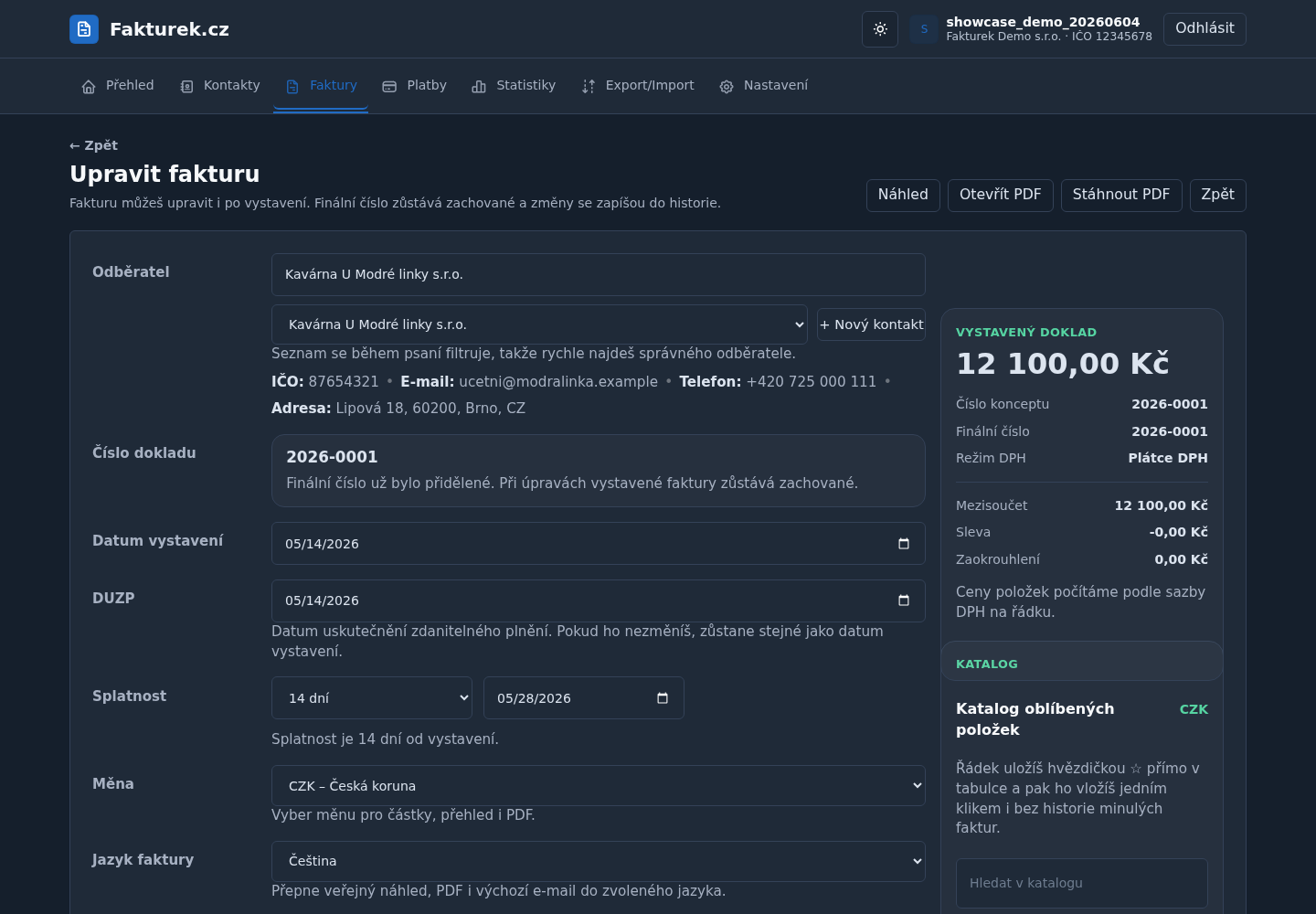Click the Platby credit card icon
This screenshot has width=1316, height=914.
click(389, 87)
